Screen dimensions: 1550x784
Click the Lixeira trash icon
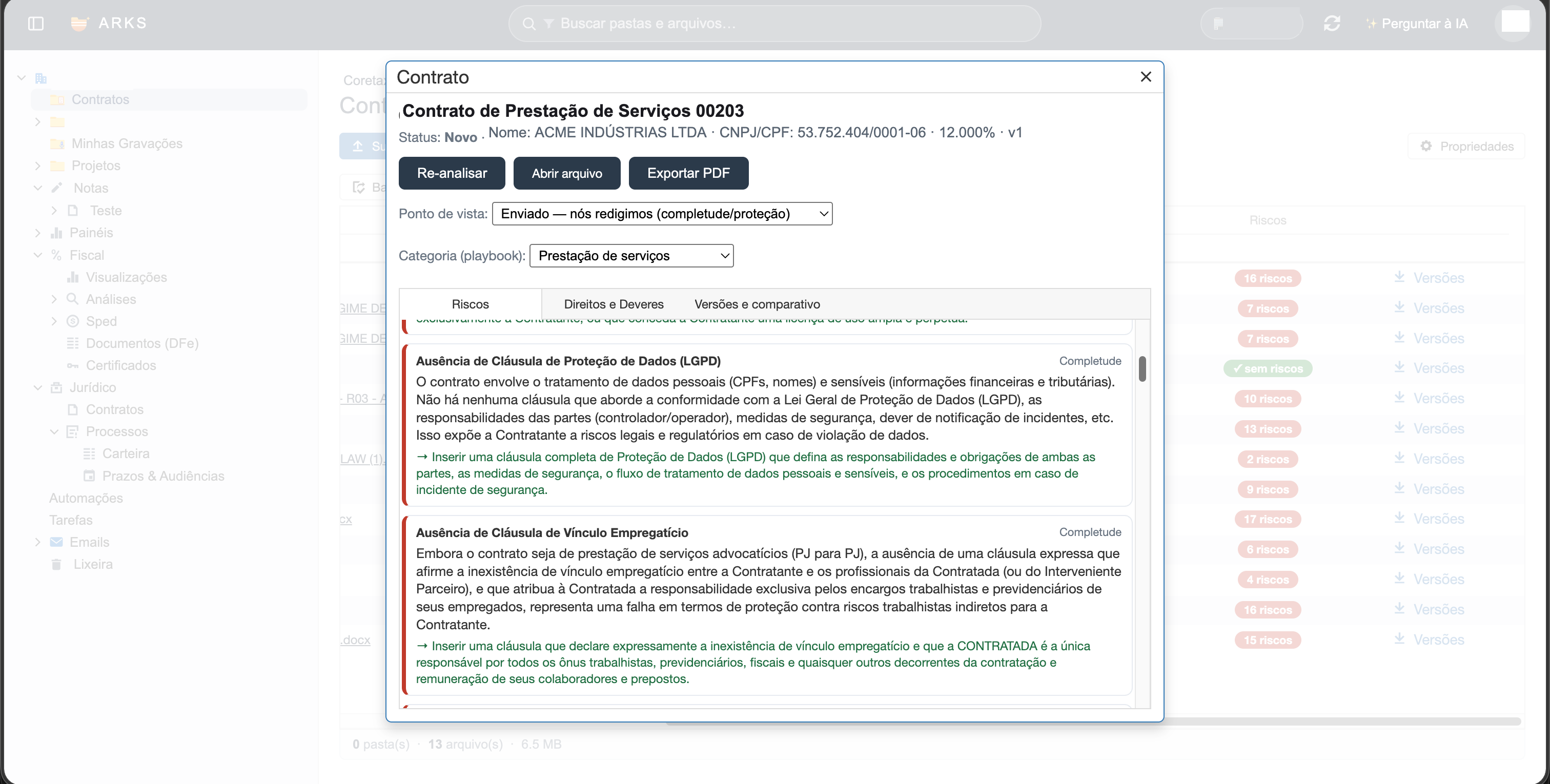click(x=56, y=564)
